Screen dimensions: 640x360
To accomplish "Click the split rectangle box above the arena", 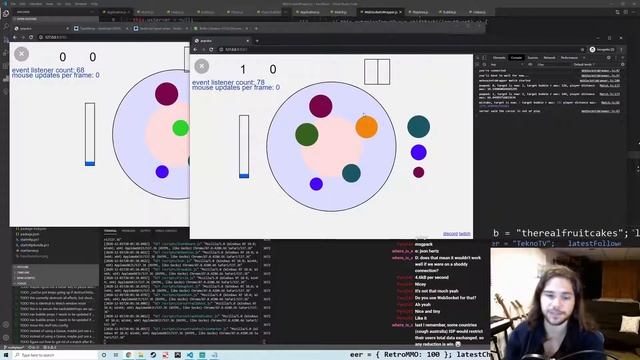I will (377, 72).
